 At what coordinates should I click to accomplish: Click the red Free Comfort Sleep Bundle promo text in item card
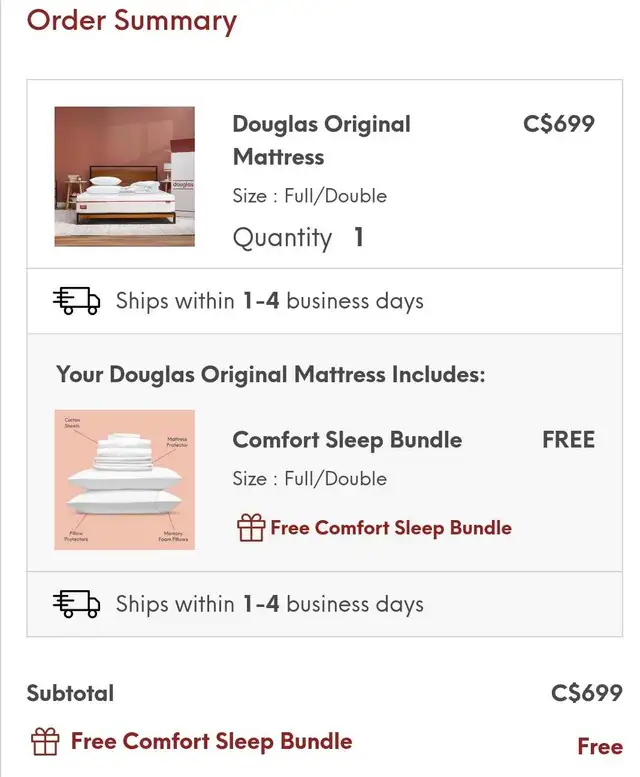click(x=391, y=528)
